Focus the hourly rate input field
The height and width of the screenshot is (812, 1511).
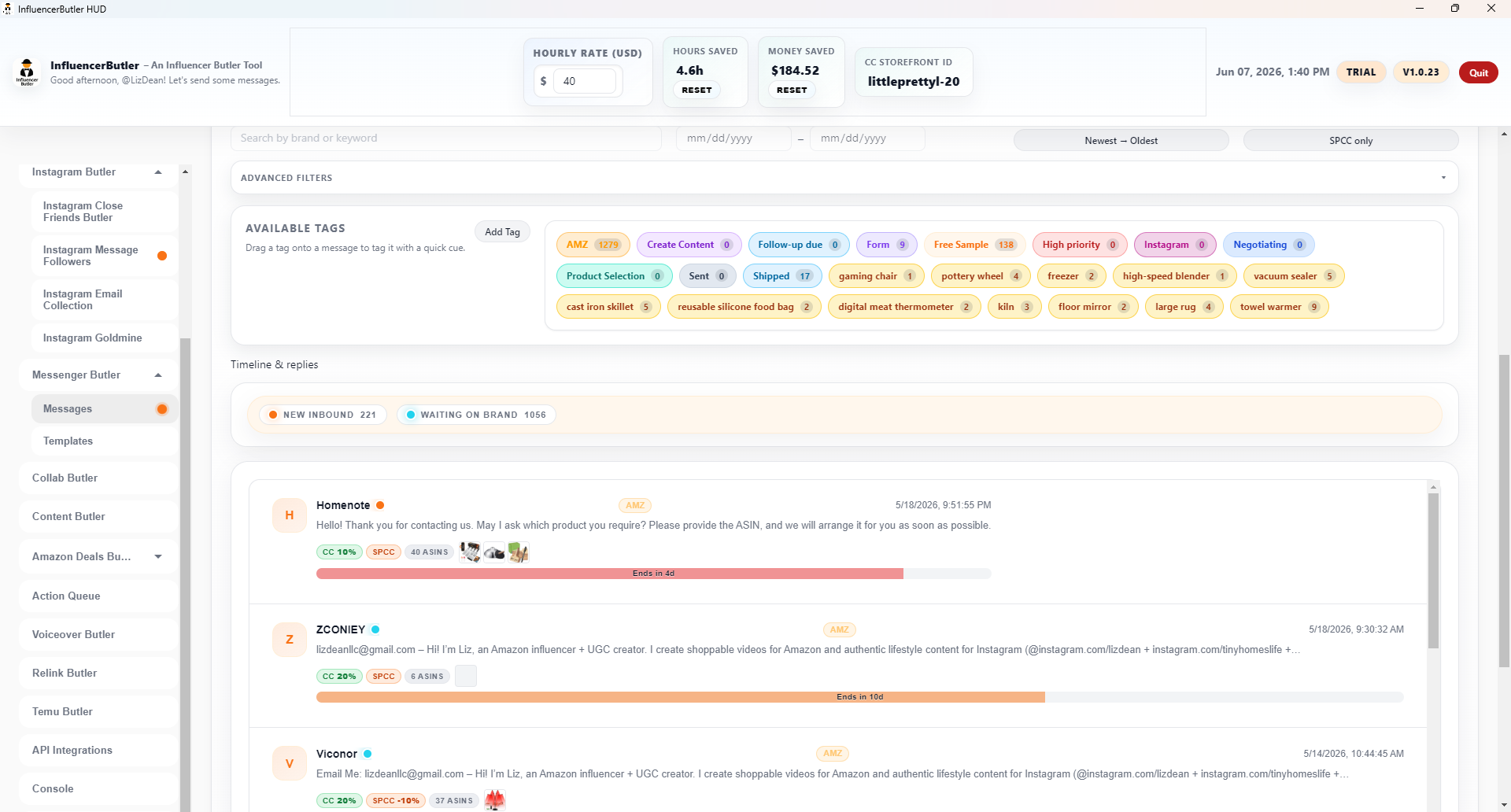pyautogui.click(x=584, y=81)
